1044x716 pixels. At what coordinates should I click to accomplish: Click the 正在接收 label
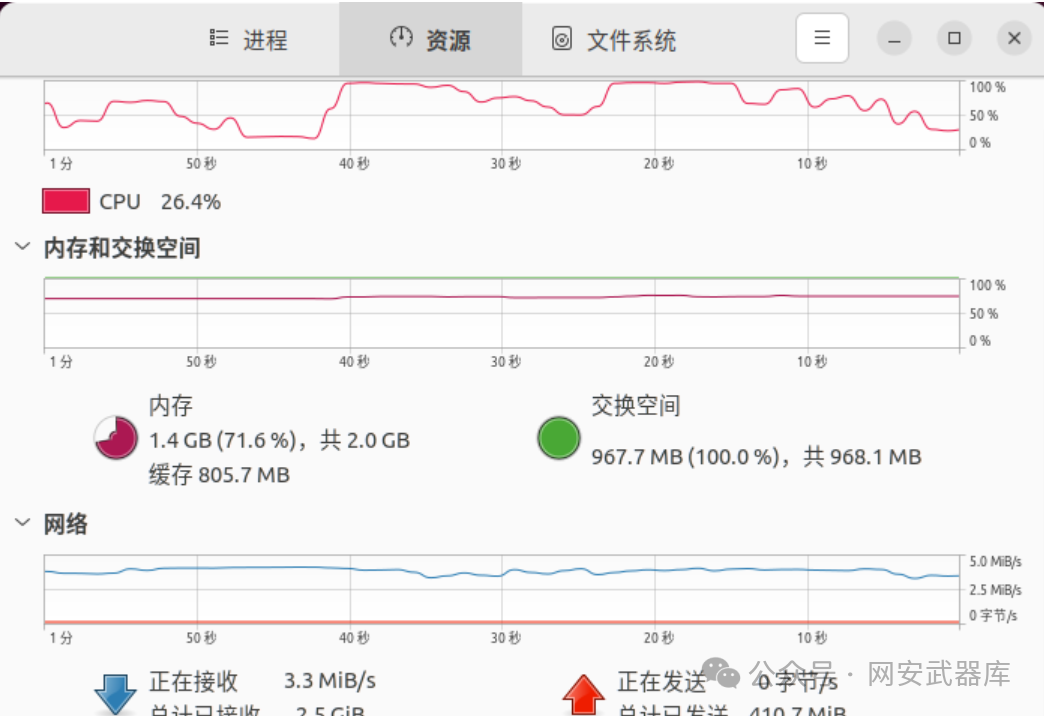coord(193,681)
